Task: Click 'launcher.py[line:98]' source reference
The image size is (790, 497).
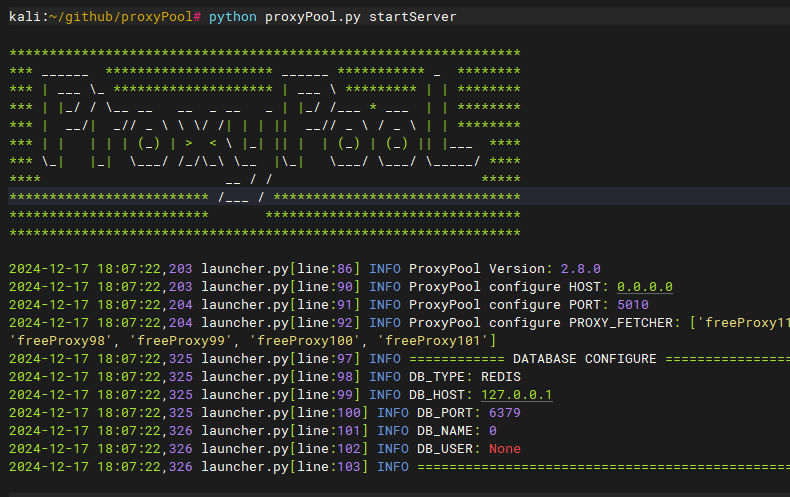Action: (x=281, y=377)
